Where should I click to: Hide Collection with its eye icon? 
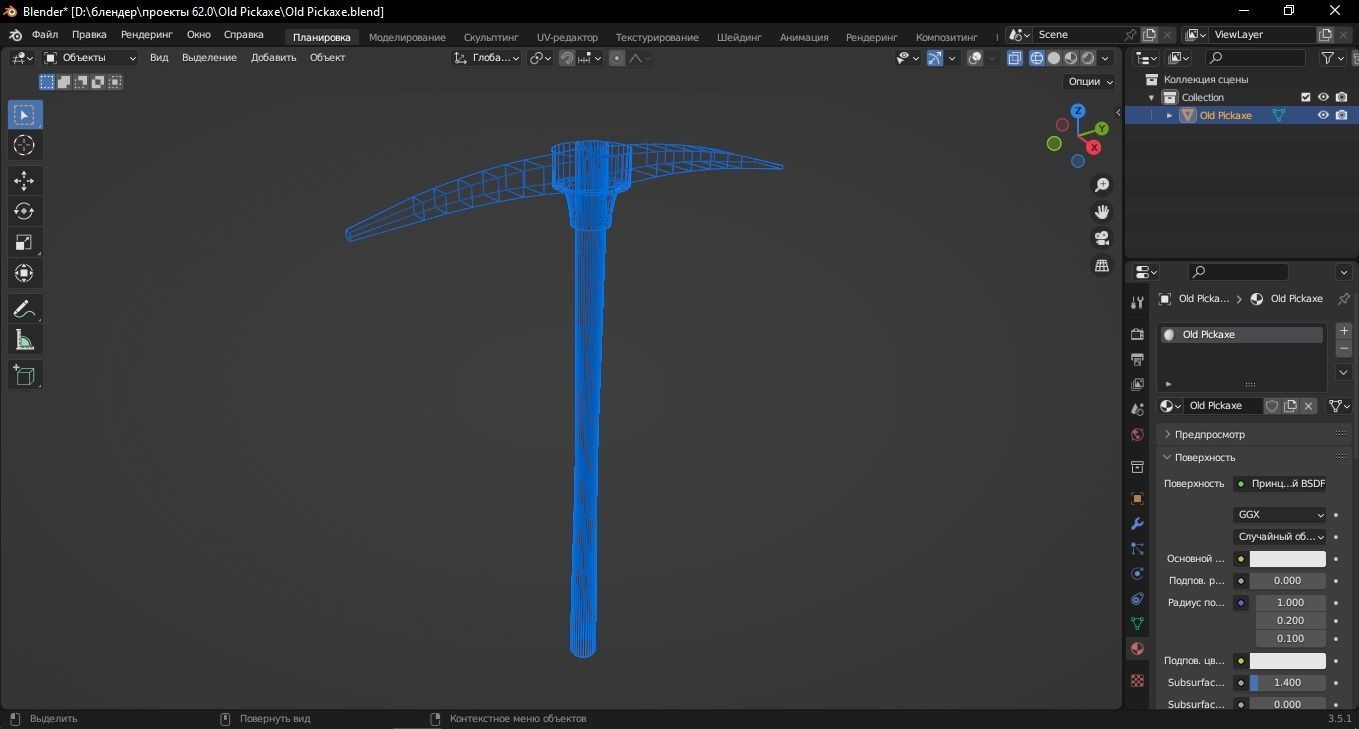click(x=1323, y=97)
